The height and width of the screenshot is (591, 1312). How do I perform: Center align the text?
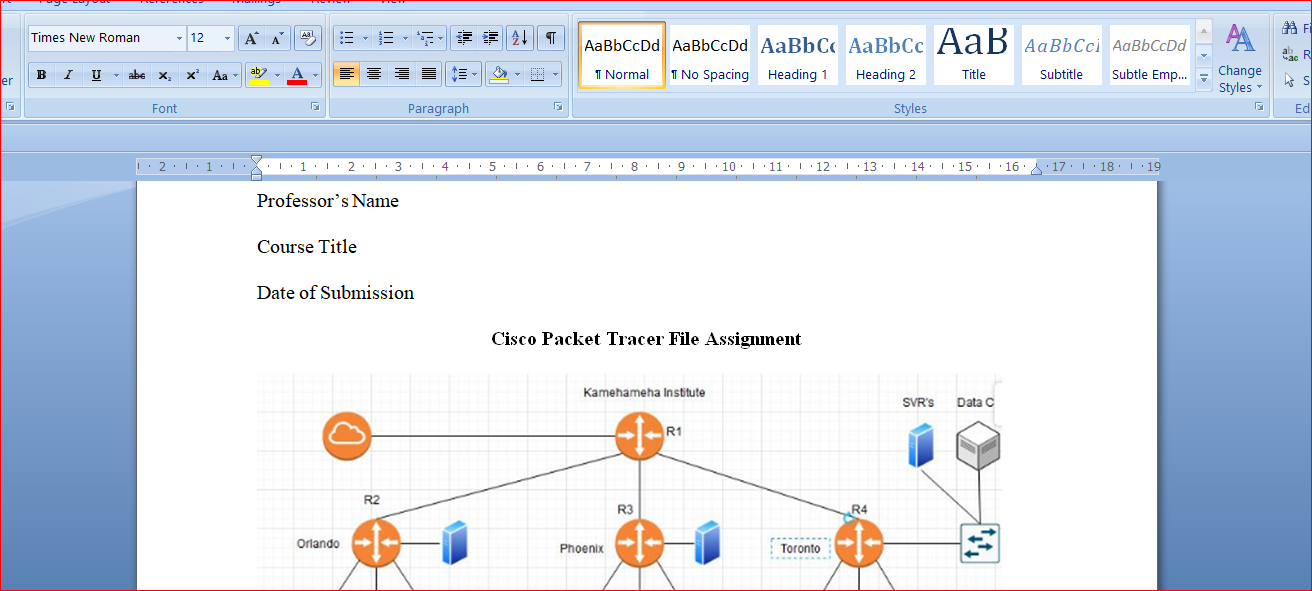(374, 74)
